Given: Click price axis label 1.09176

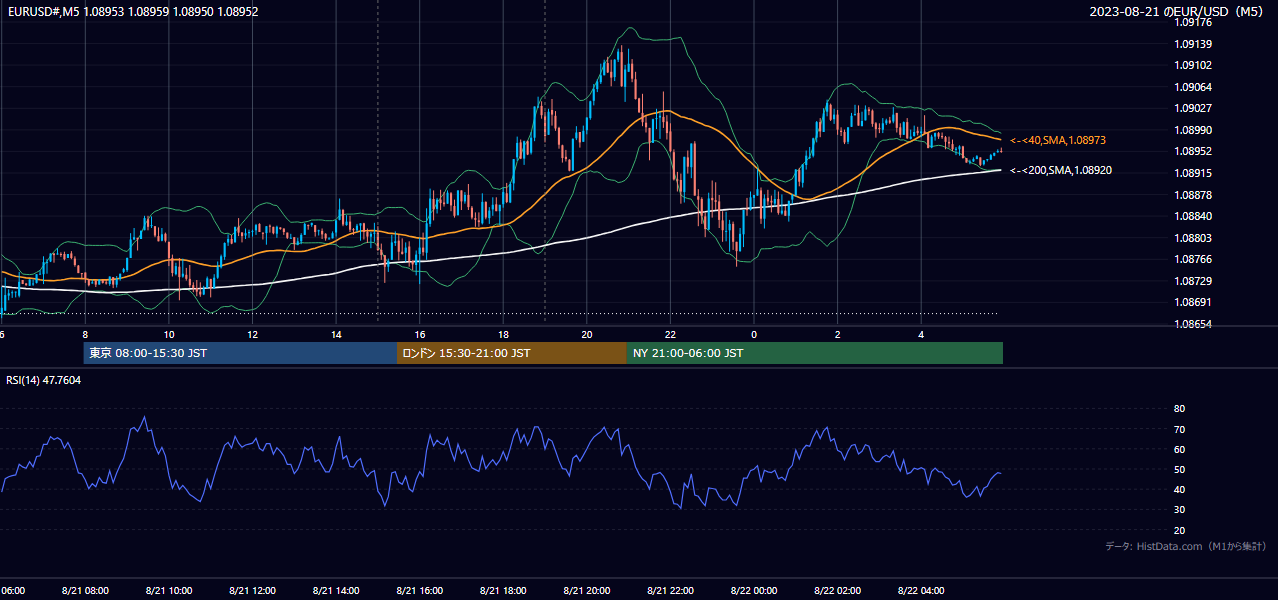Looking at the screenshot, I should 1193,22.
